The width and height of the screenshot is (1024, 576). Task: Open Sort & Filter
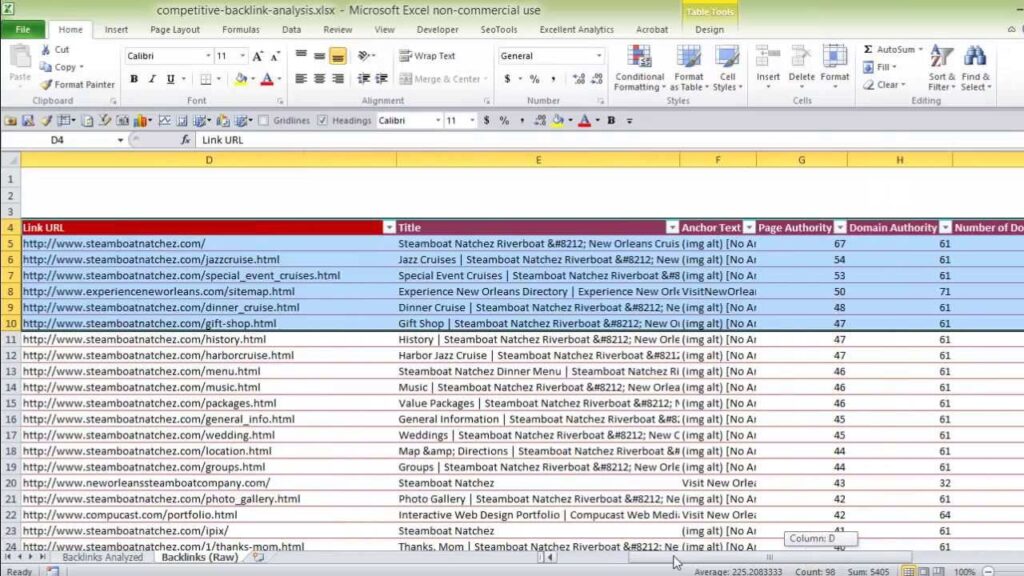(x=941, y=68)
